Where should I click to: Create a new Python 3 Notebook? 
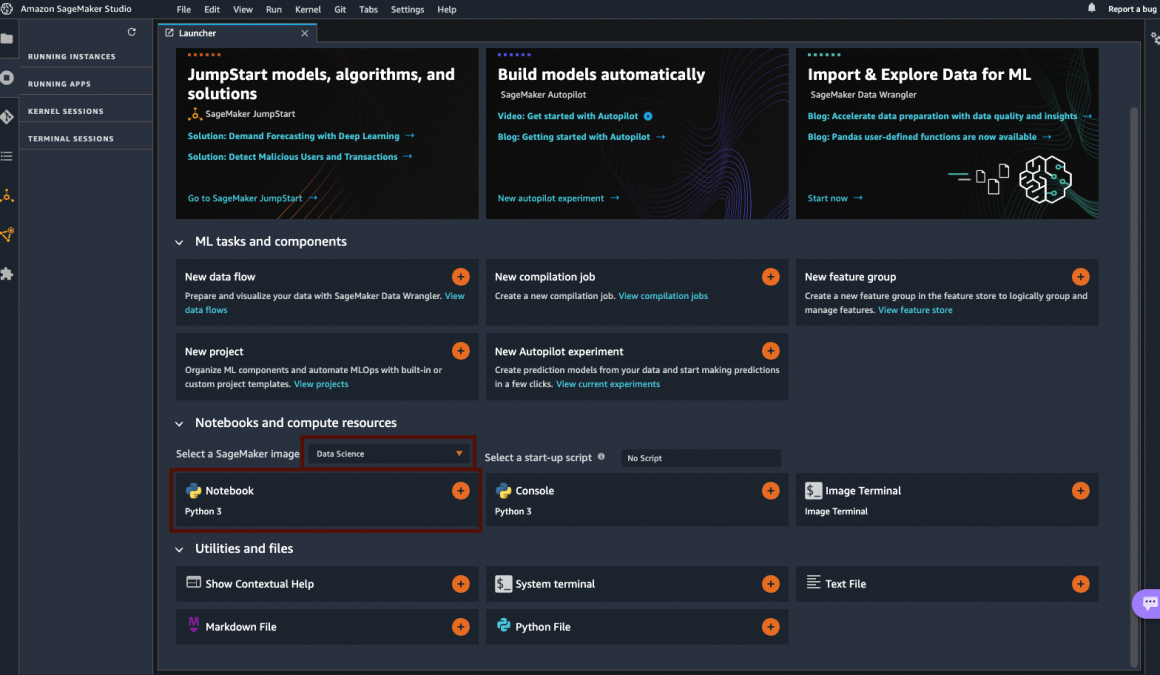tap(460, 491)
